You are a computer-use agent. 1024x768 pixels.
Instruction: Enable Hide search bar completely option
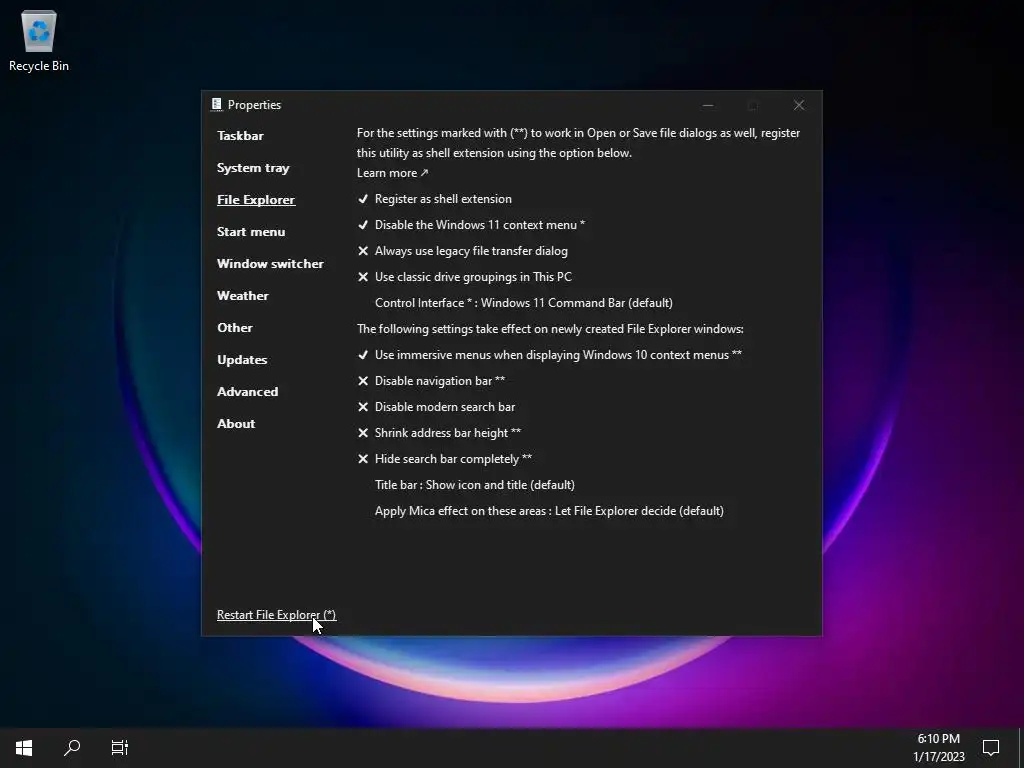(x=445, y=459)
